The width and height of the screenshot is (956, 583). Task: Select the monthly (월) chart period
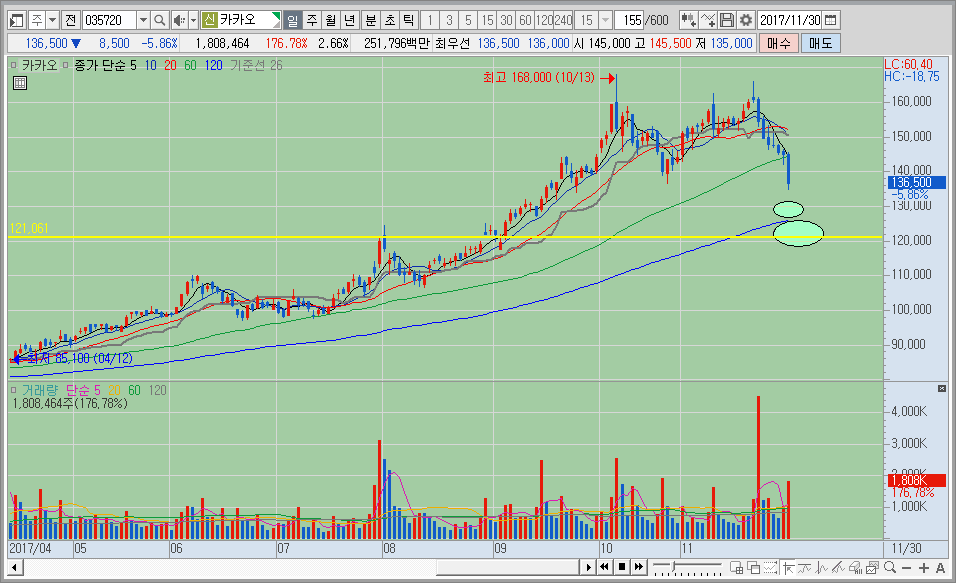(330, 20)
